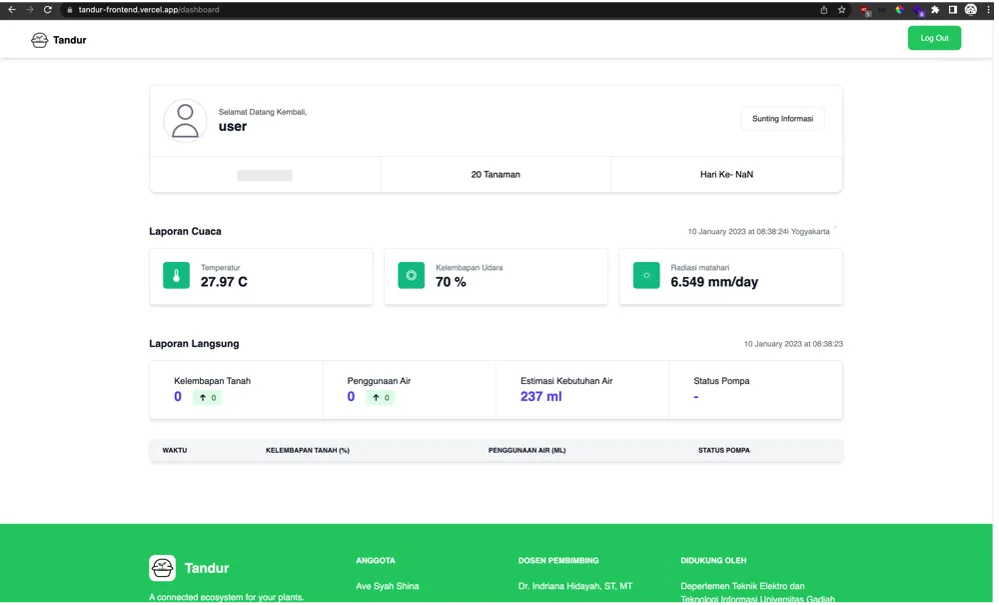Screen dimensions: 999x605
Task: Click the site info icon in the address bar
Action: (70, 9)
